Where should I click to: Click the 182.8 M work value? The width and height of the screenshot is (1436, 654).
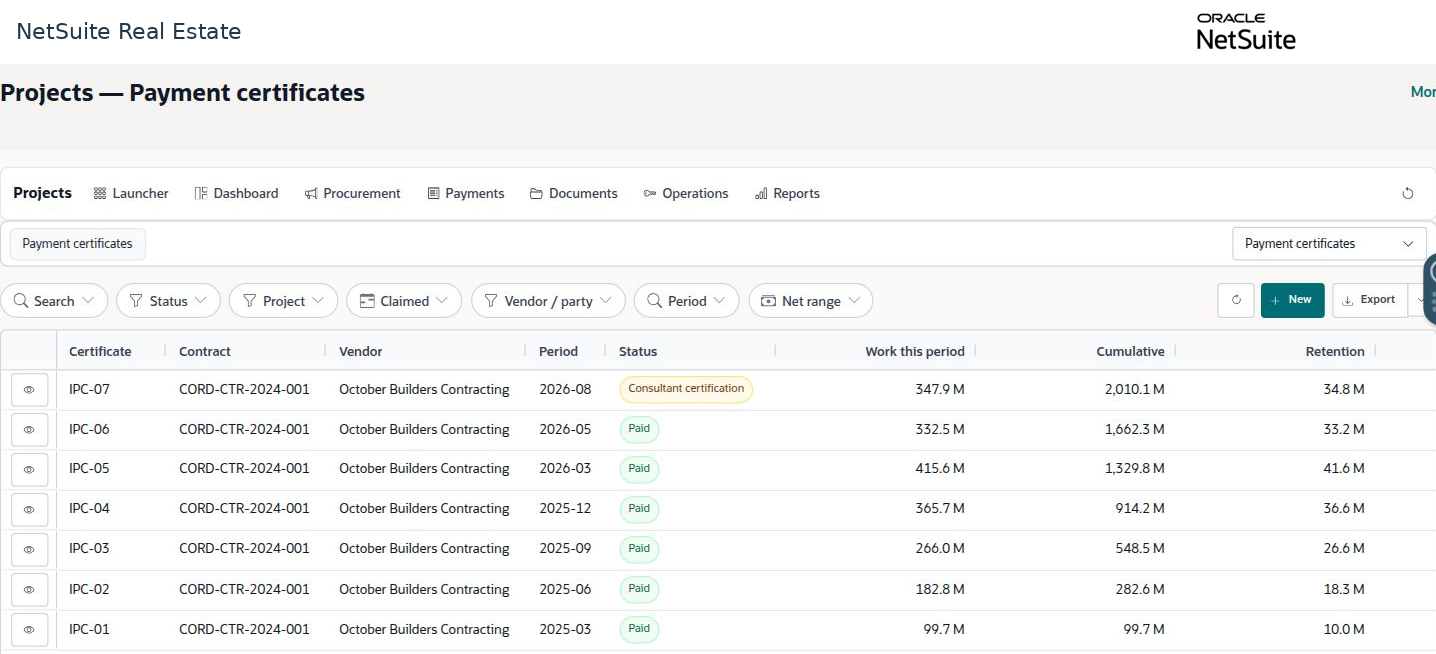click(940, 590)
